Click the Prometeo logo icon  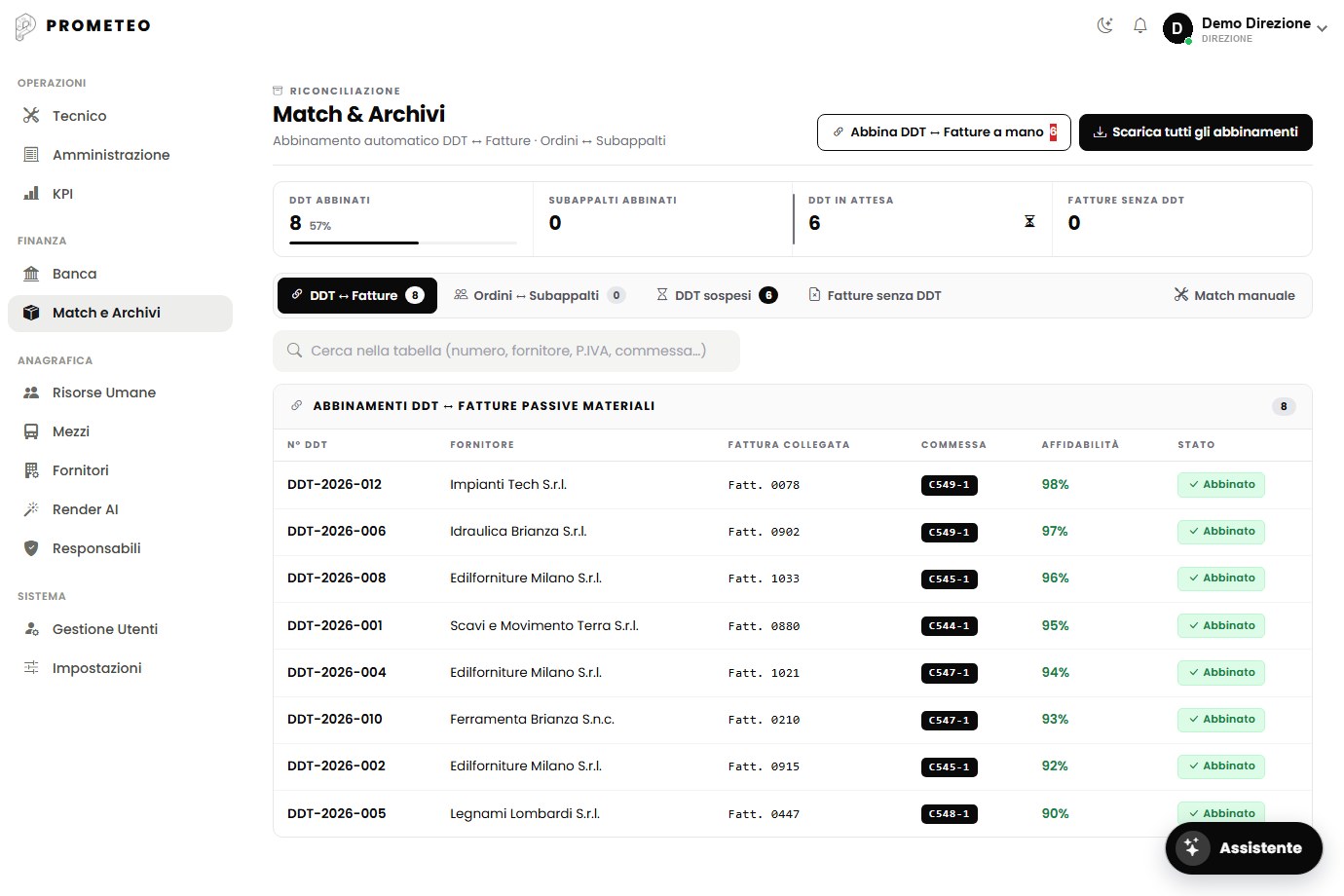point(25,26)
